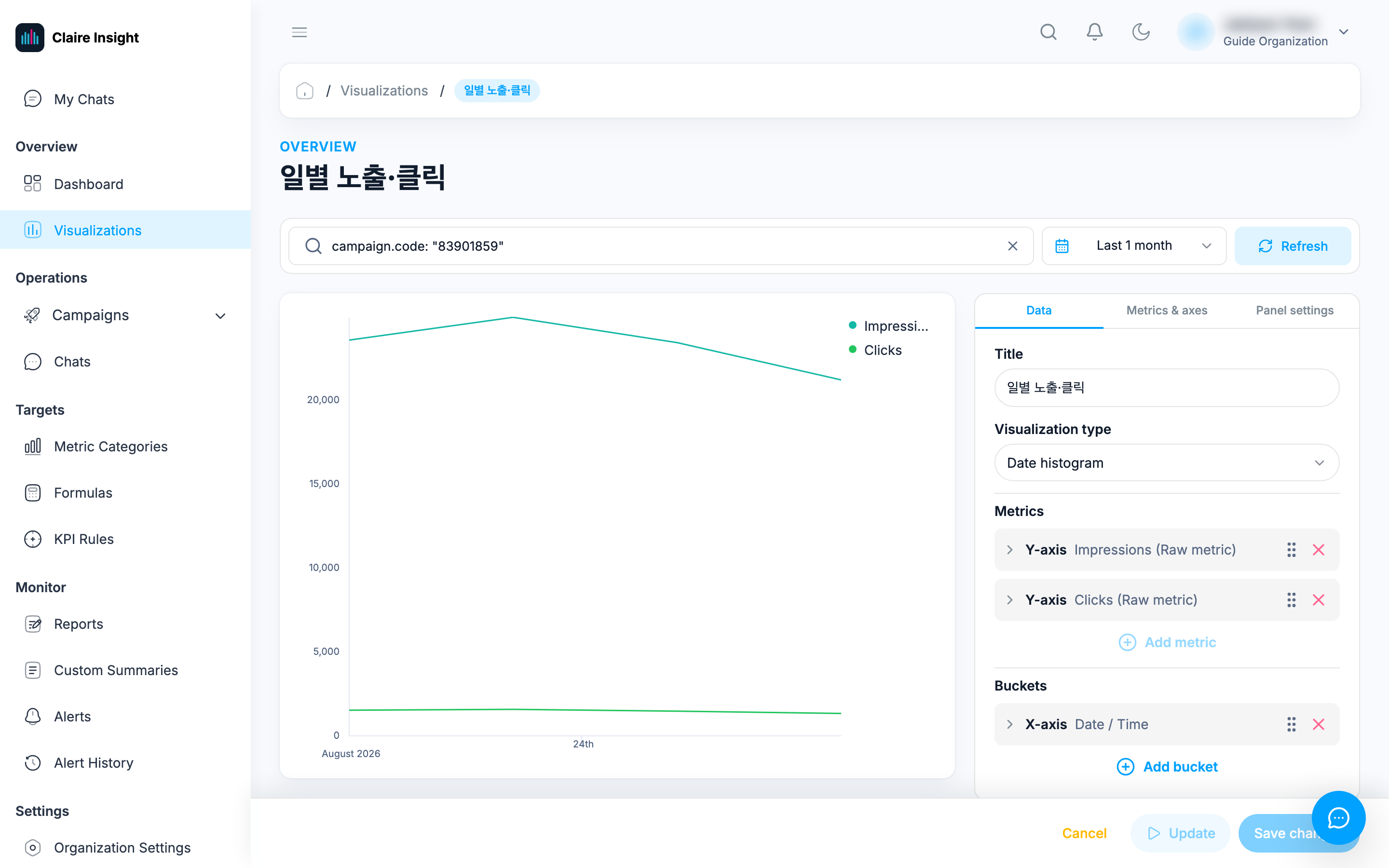The width and height of the screenshot is (1389, 868).
Task: Expand the X-axis Date / Time bucket
Action: click(x=1009, y=724)
